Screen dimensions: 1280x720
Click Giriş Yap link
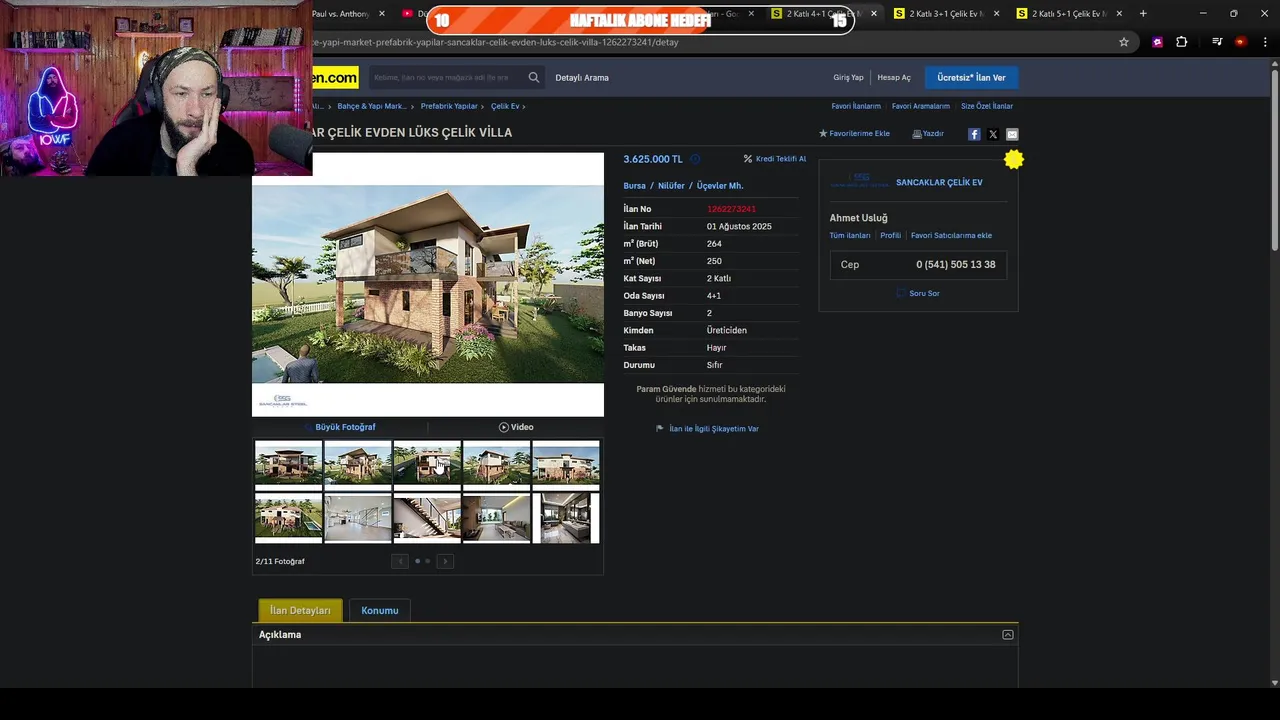pos(848,77)
